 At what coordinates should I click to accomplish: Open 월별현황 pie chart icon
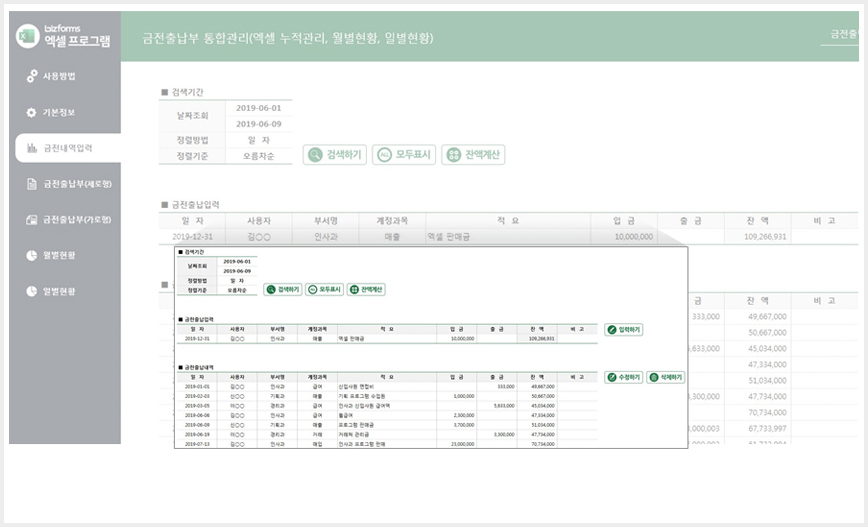pos(32,255)
